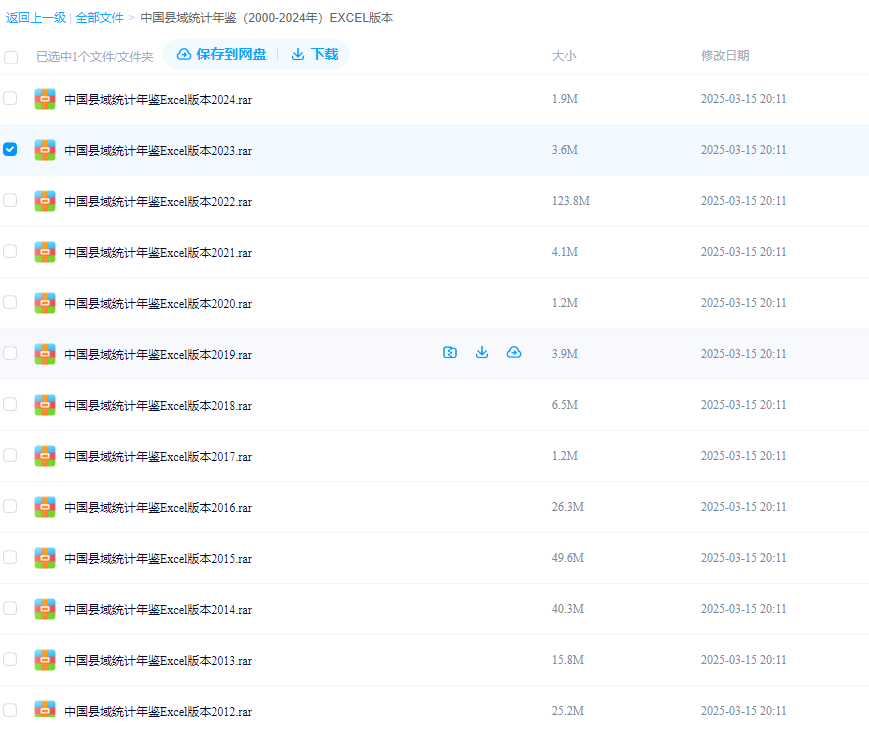Toggle the select-all checkbox in the header
Screen dimensions: 869x730
pyautogui.click(x=11, y=57)
